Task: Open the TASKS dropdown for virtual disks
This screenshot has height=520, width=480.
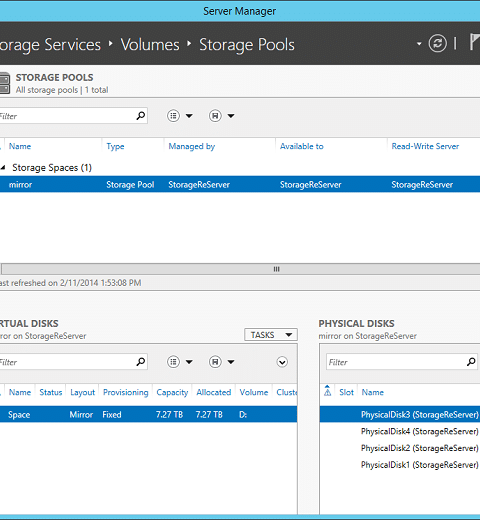Action: pos(271,335)
